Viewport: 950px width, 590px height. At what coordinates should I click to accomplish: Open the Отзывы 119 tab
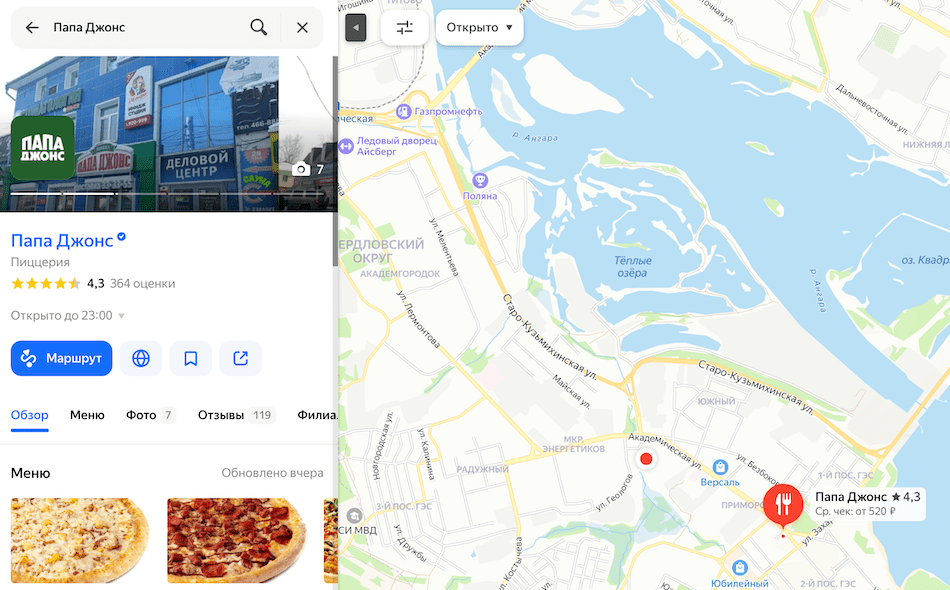pos(236,415)
